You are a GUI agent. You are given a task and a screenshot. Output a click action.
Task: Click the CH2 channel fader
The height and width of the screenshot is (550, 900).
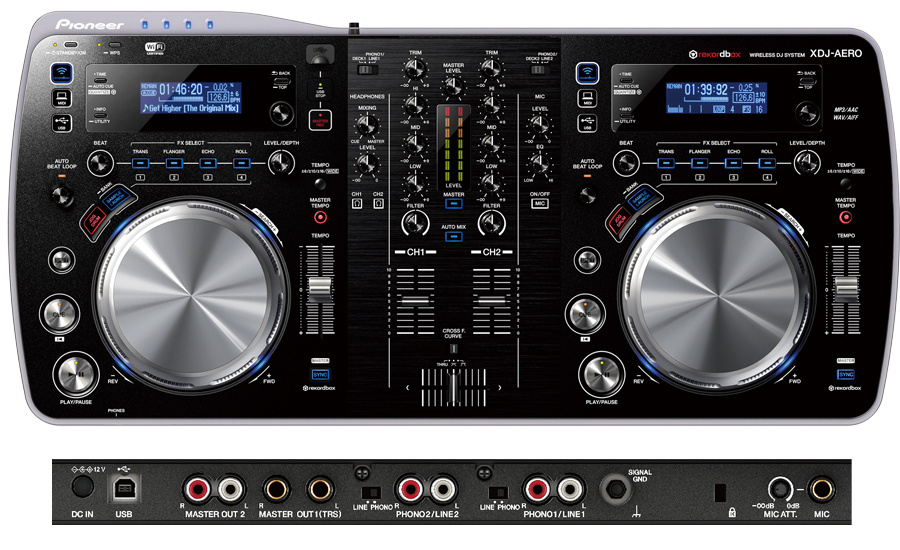(492, 301)
